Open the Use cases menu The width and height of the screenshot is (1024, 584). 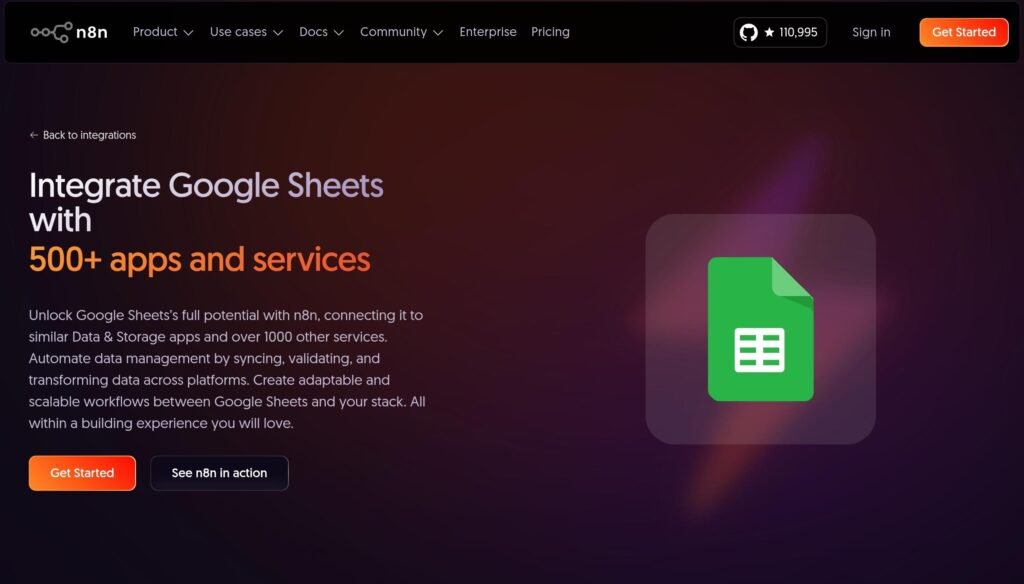click(x=246, y=32)
